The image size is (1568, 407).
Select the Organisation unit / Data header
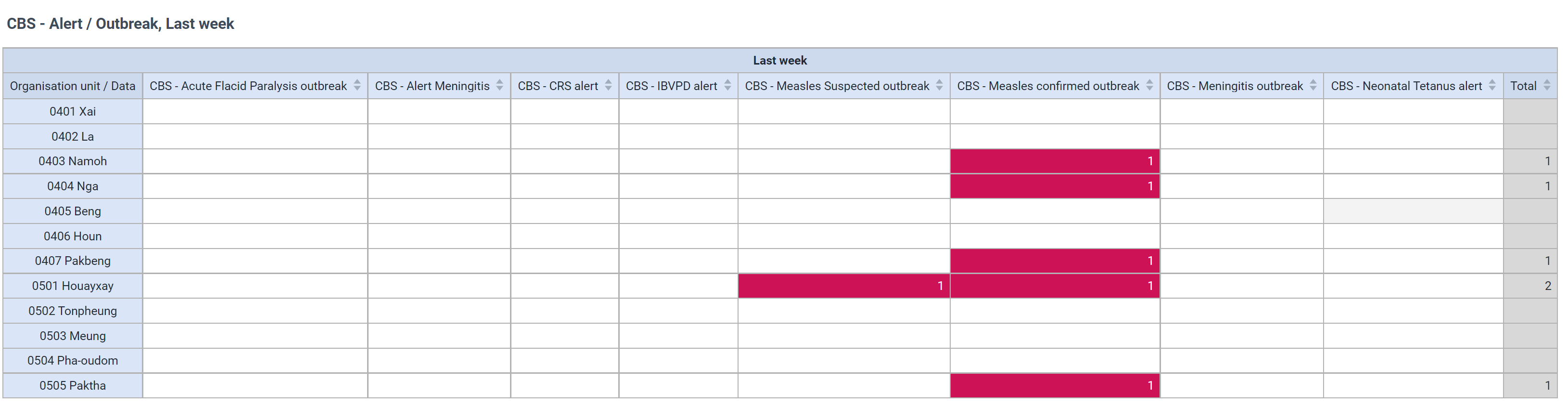click(73, 86)
